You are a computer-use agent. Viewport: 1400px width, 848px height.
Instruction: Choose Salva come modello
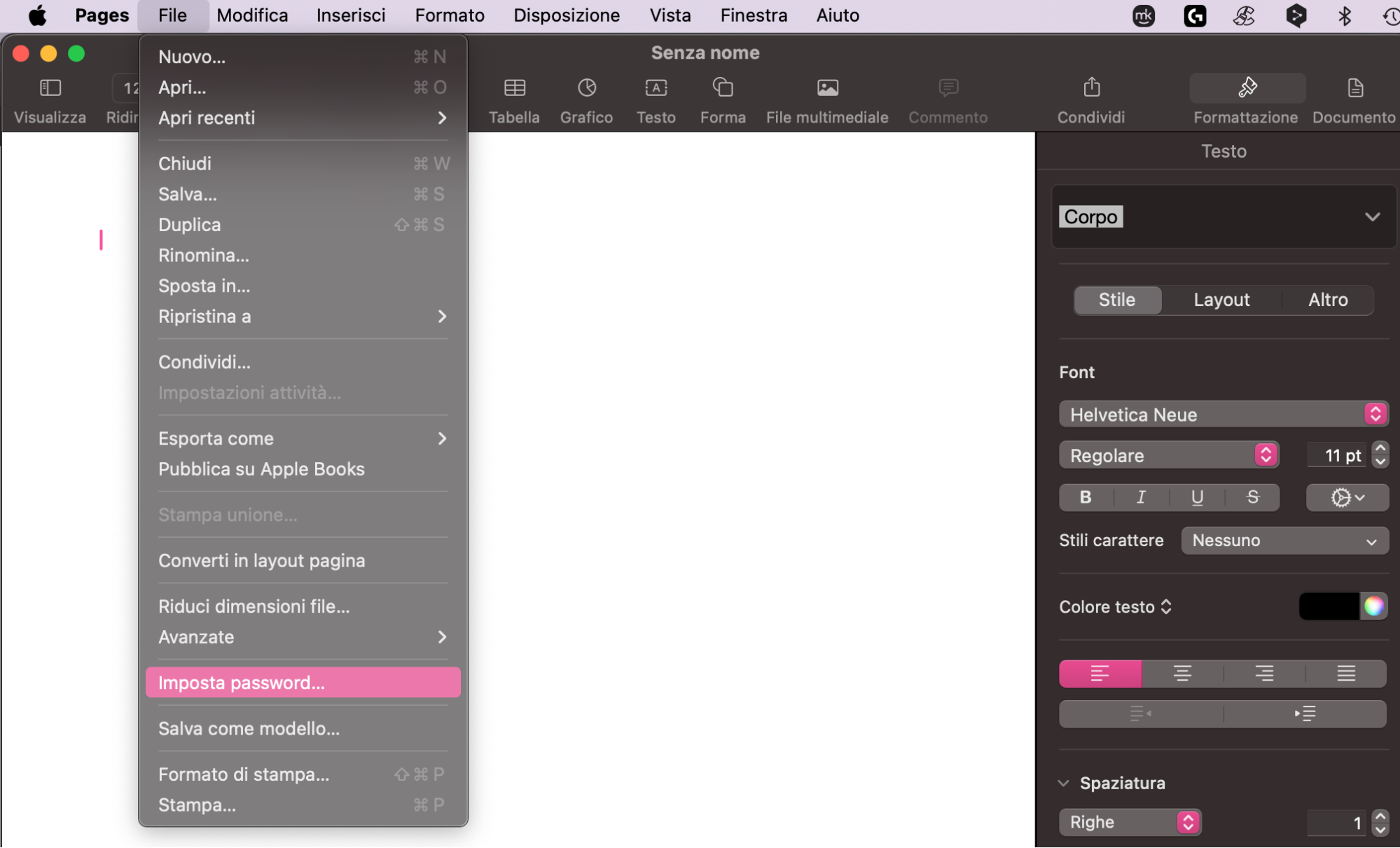pos(303,729)
